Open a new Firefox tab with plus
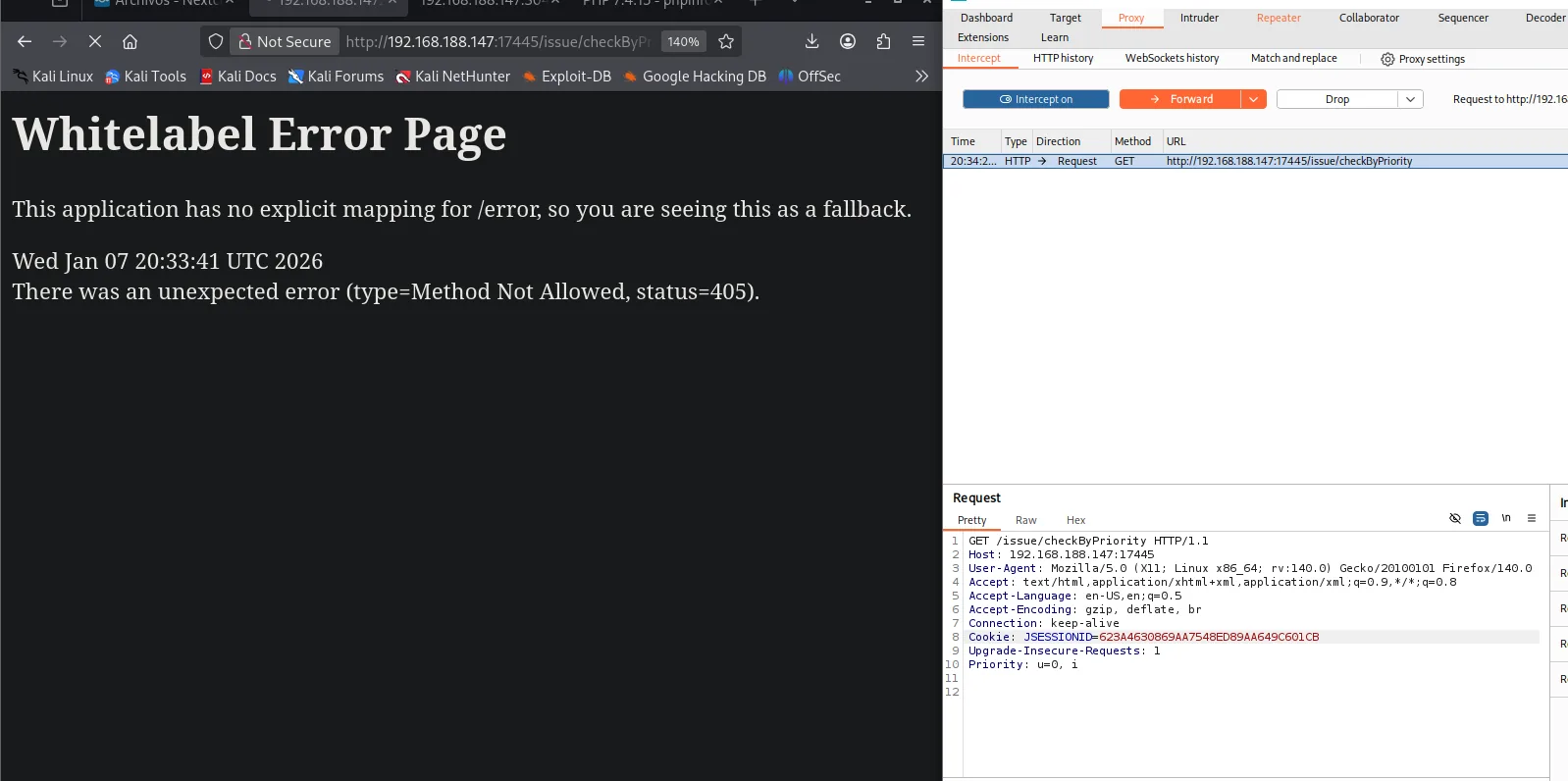Screen dimensions: 1568x781 [755, 4]
